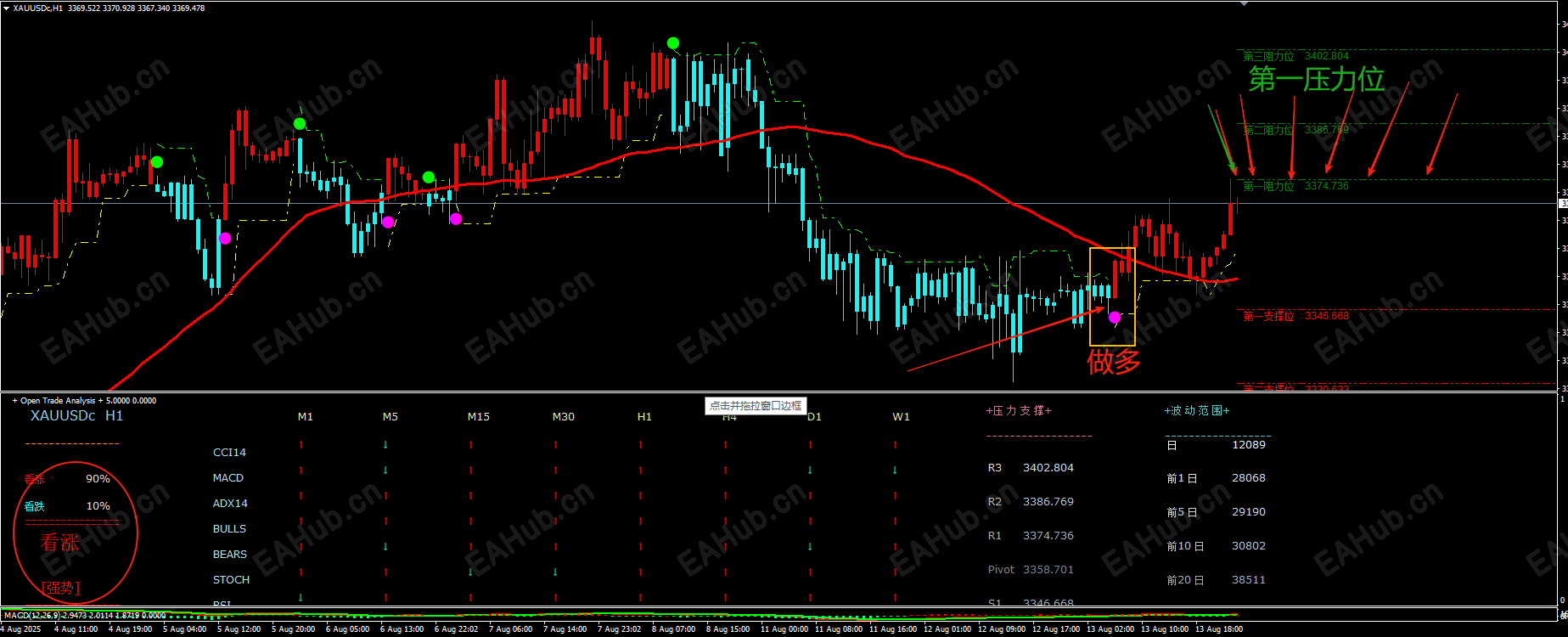Select the MACD down arrow under M5

click(x=385, y=470)
